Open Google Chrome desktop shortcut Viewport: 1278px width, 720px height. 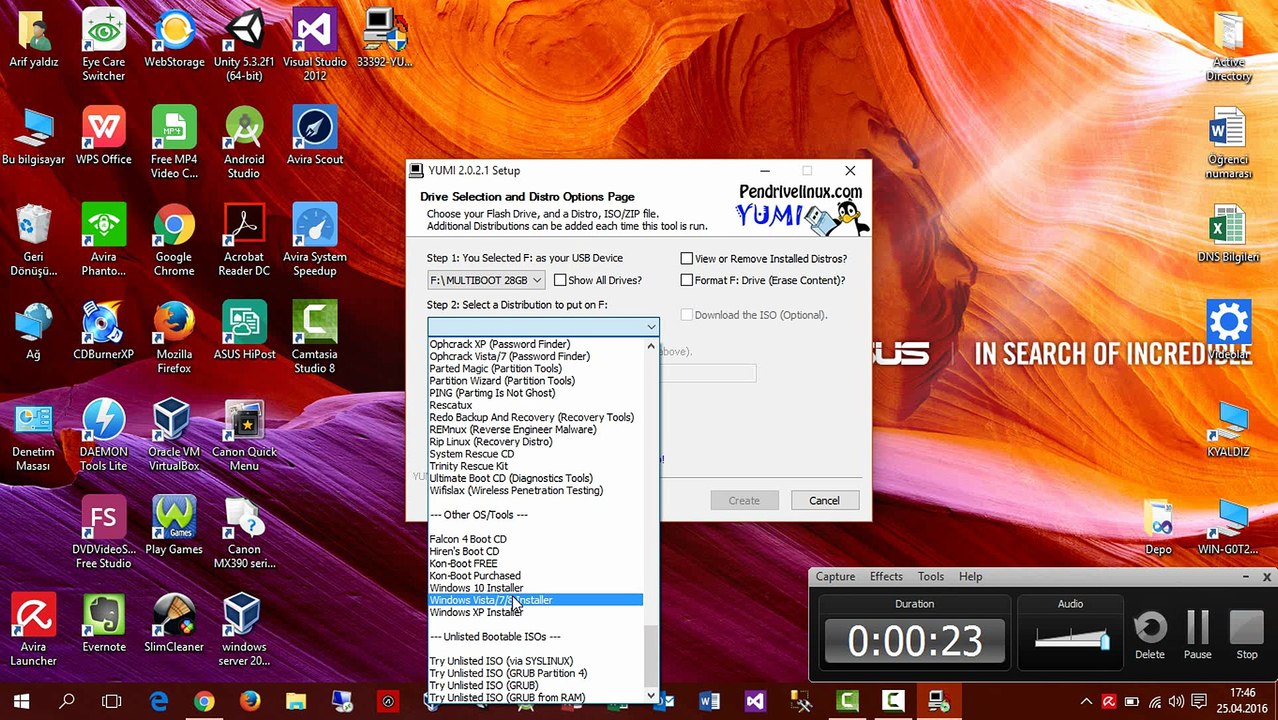point(174,240)
